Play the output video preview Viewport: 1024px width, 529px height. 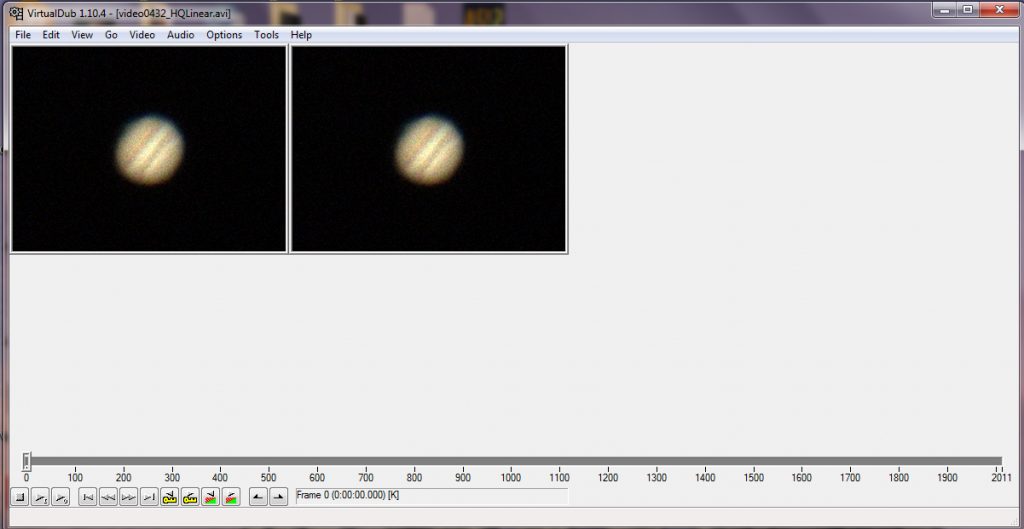(x=60, y=498)
